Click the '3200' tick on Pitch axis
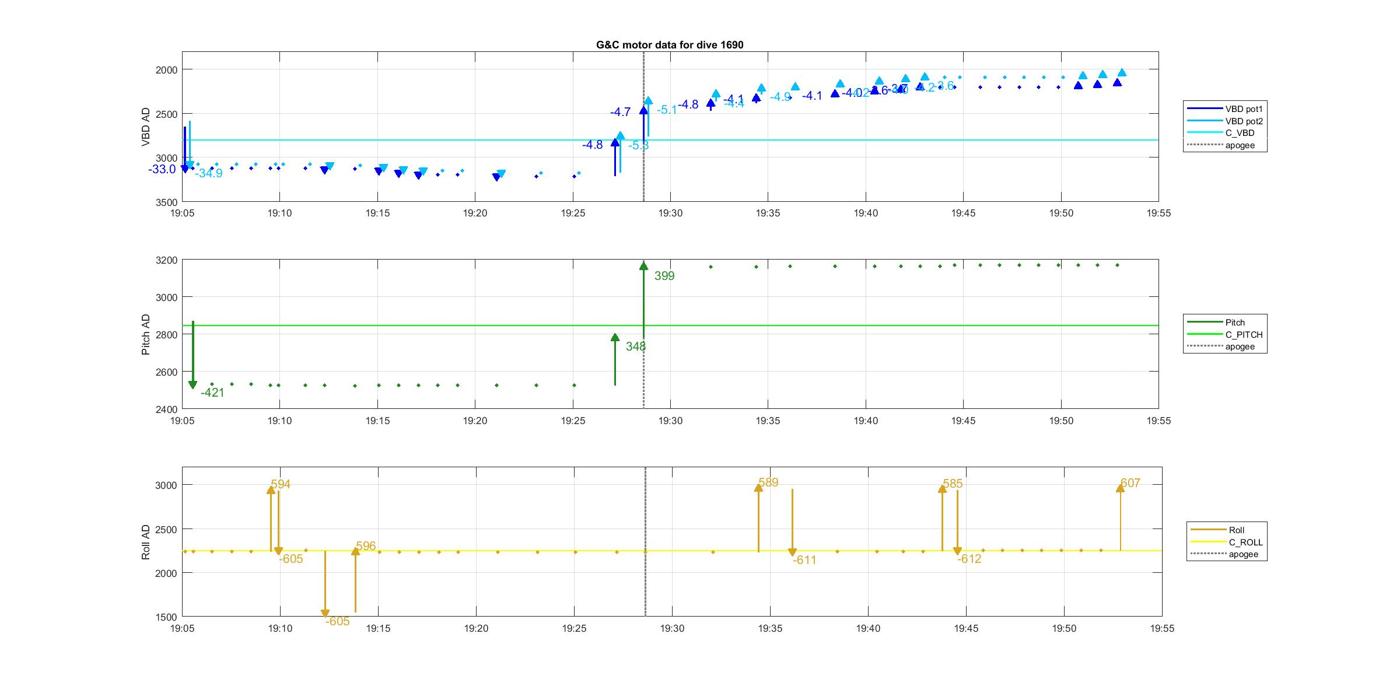The height and width of the screenshot is (693, 1400). click(166, 260)
